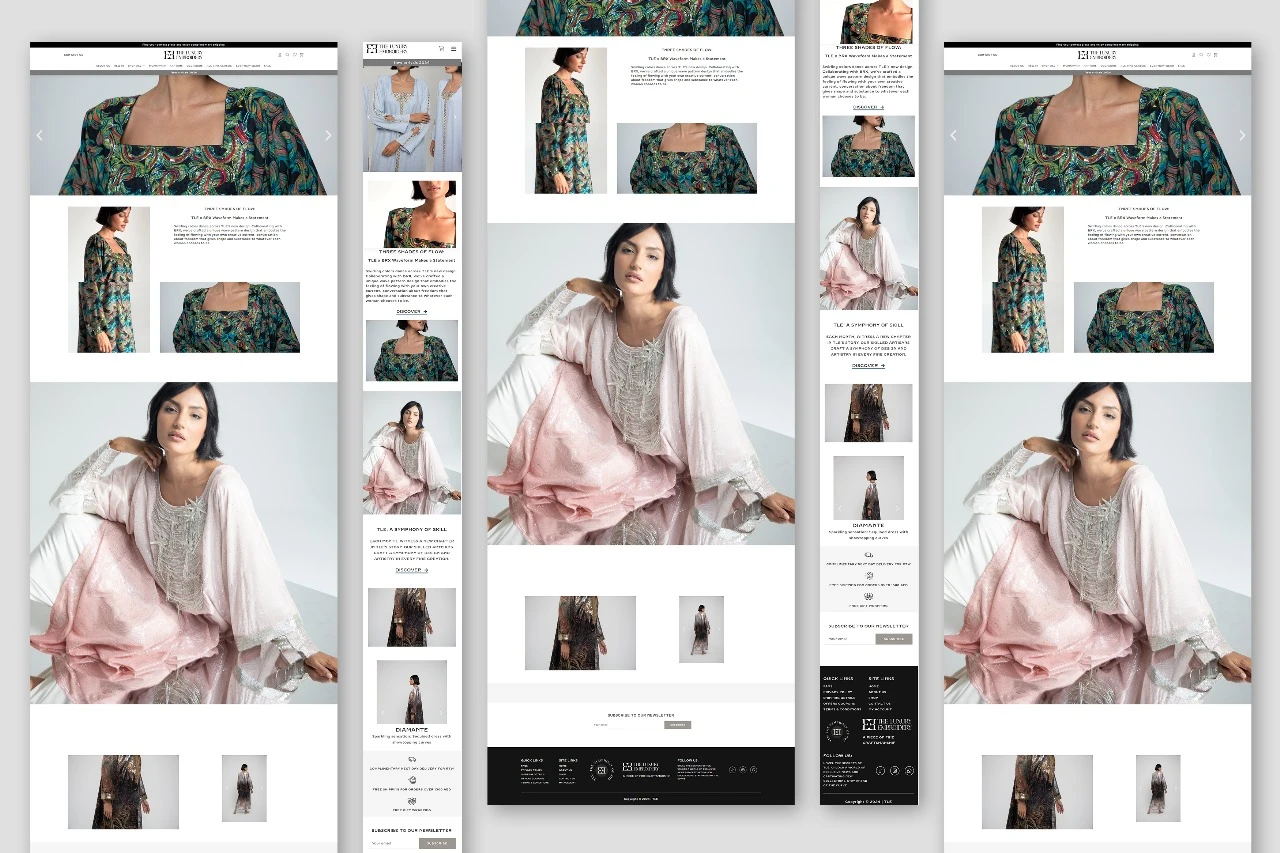Open Terms & Conditions in the mobile footer quick links
The width and height of the screenshot is (1280, 853).
[x=842, y=709]
